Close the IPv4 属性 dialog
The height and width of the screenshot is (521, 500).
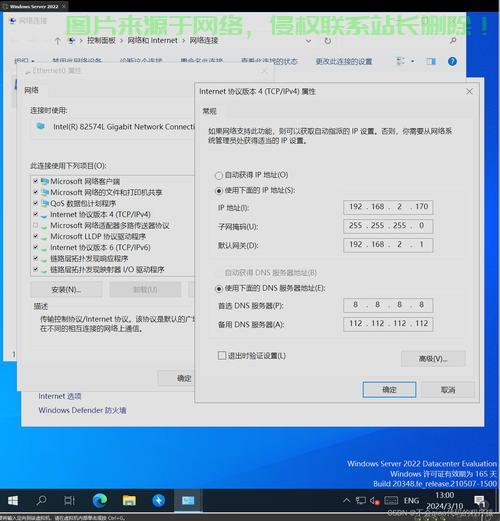469,91
